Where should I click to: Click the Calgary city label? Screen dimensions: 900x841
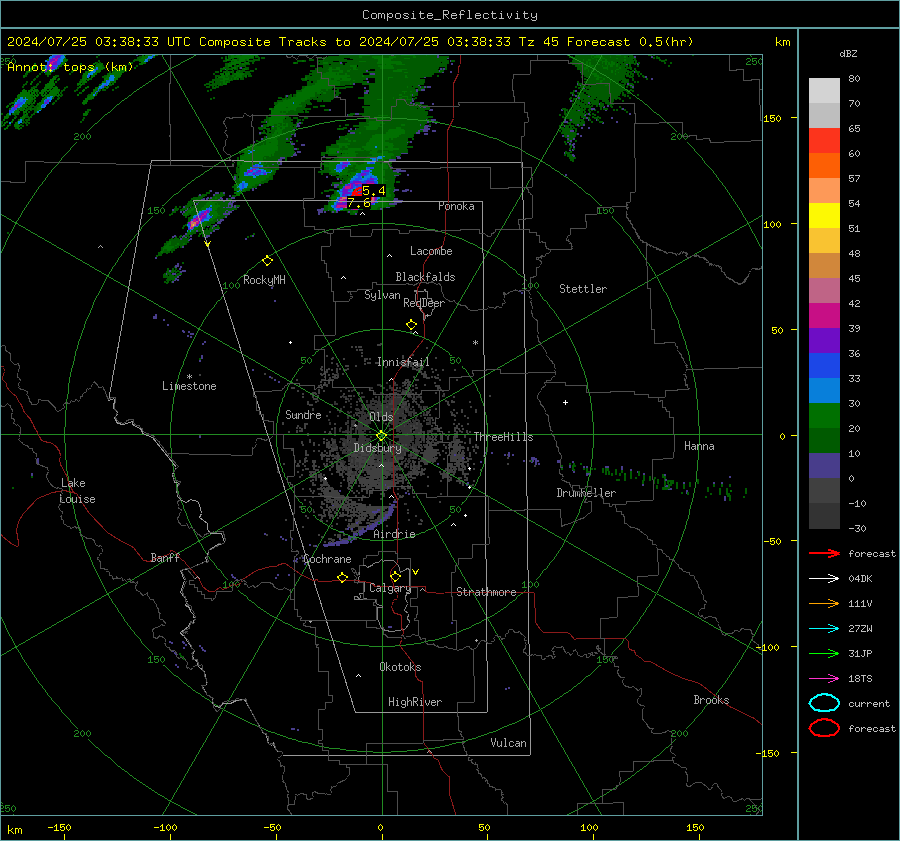coord(390,588)
